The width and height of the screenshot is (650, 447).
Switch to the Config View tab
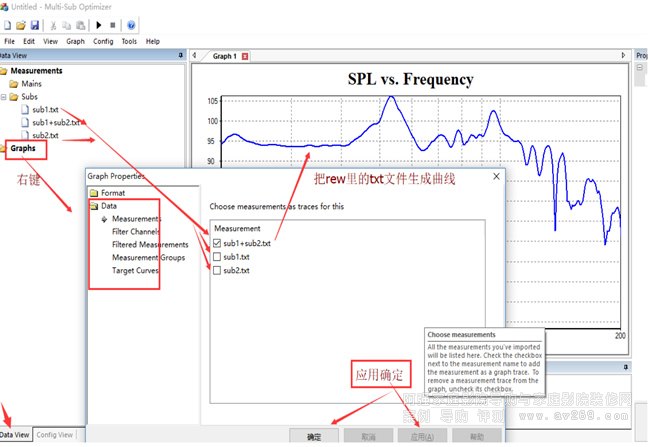tap(54, 435)
